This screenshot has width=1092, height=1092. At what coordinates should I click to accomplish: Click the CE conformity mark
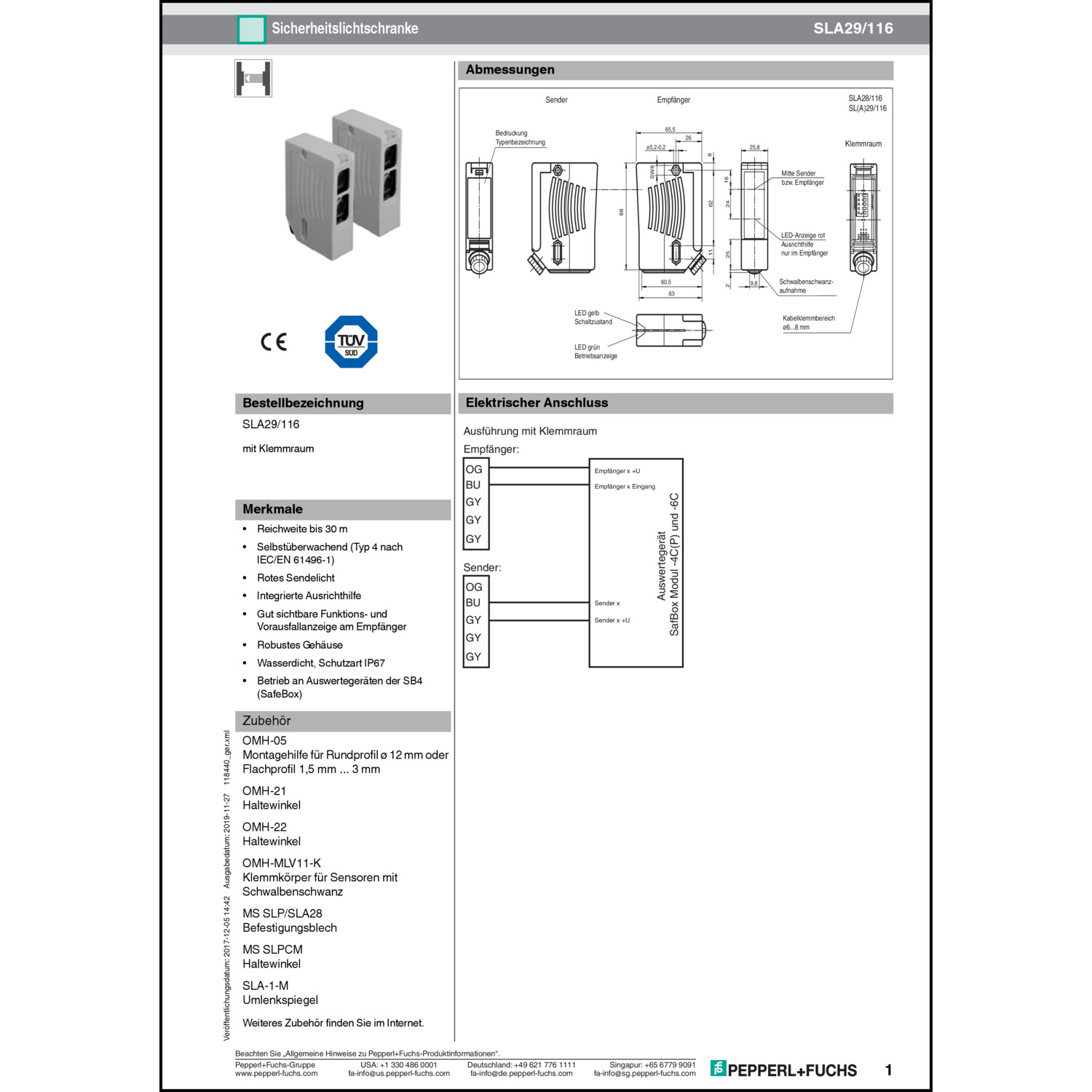(274, 341)
